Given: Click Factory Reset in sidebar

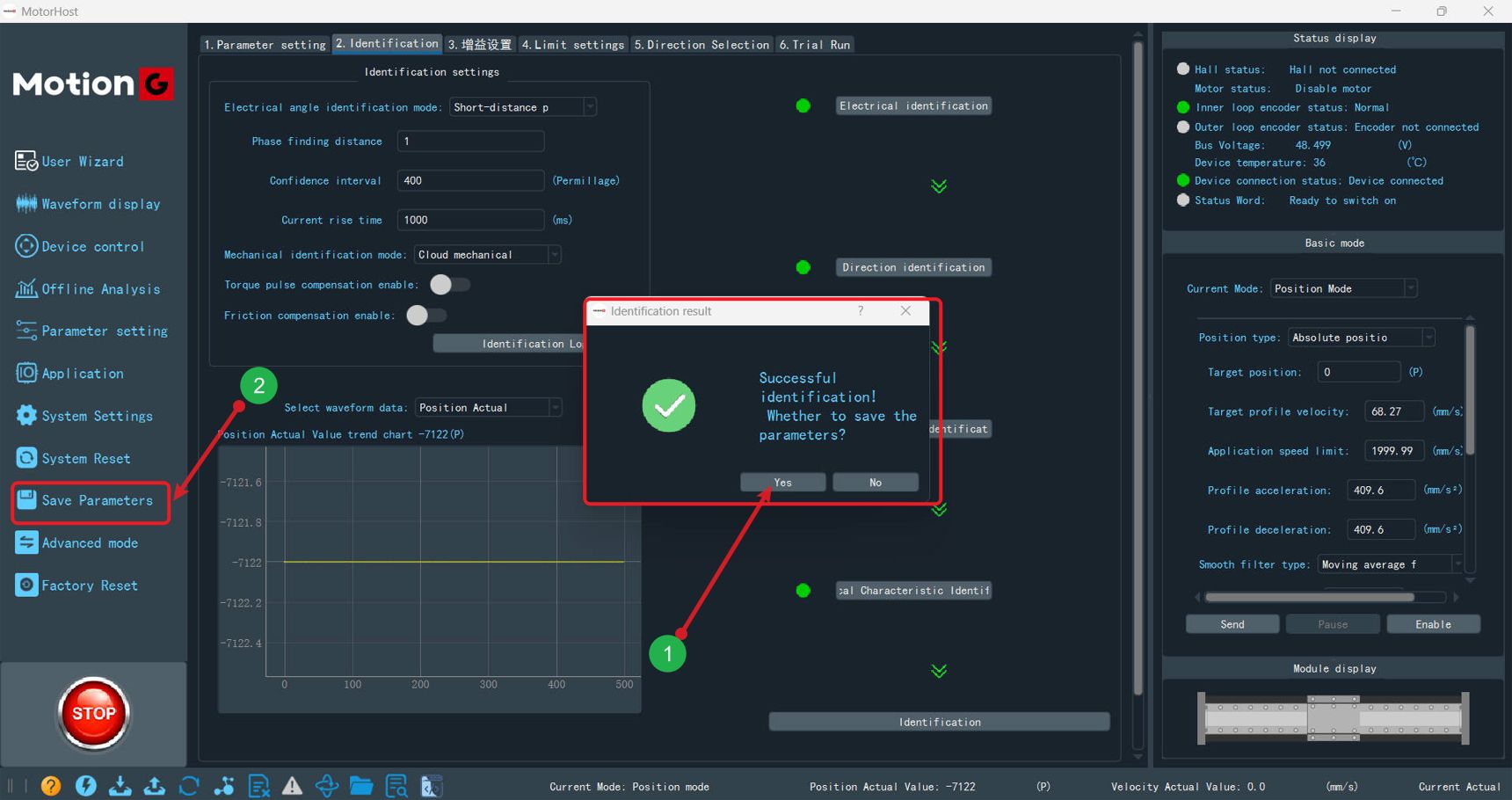Looking at the screenshot, I should 77,585.
